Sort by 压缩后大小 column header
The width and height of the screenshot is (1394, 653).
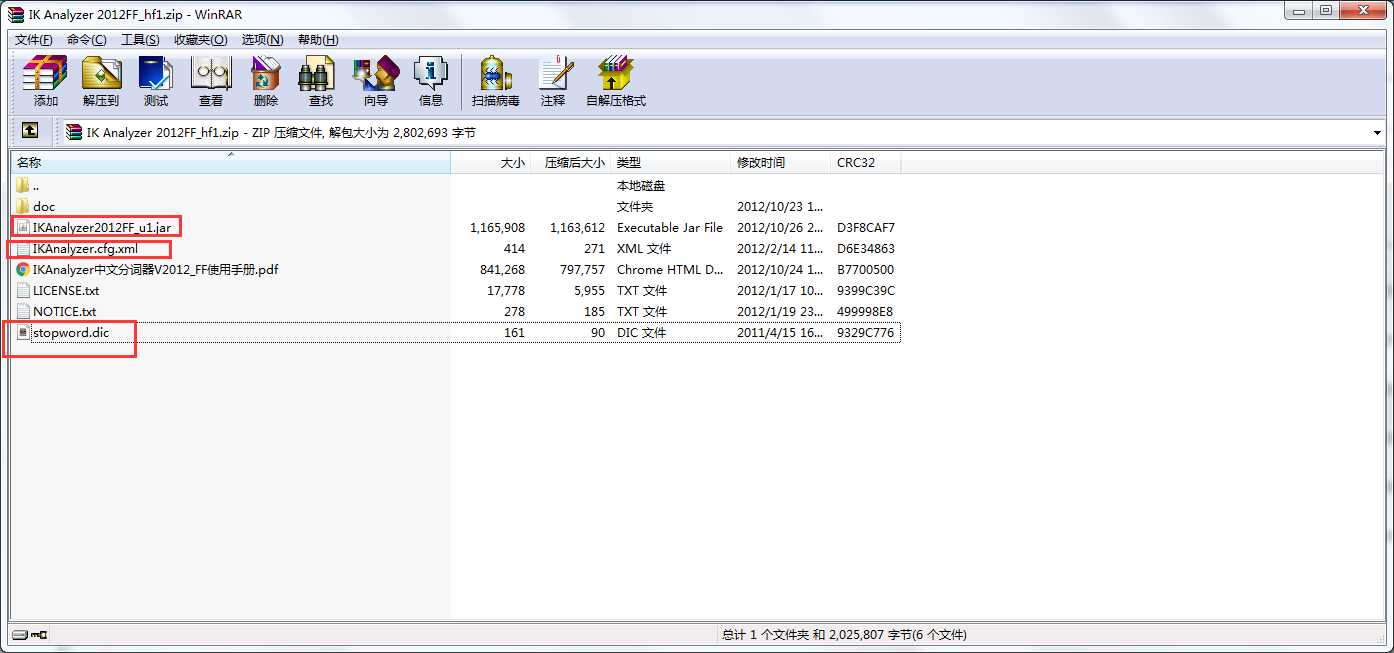tap(570, 162)
